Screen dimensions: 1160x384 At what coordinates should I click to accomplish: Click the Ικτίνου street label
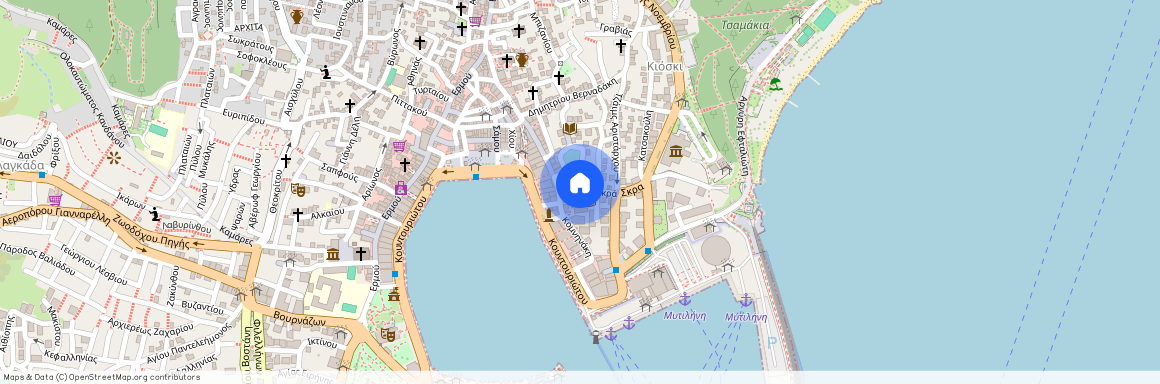323,342
